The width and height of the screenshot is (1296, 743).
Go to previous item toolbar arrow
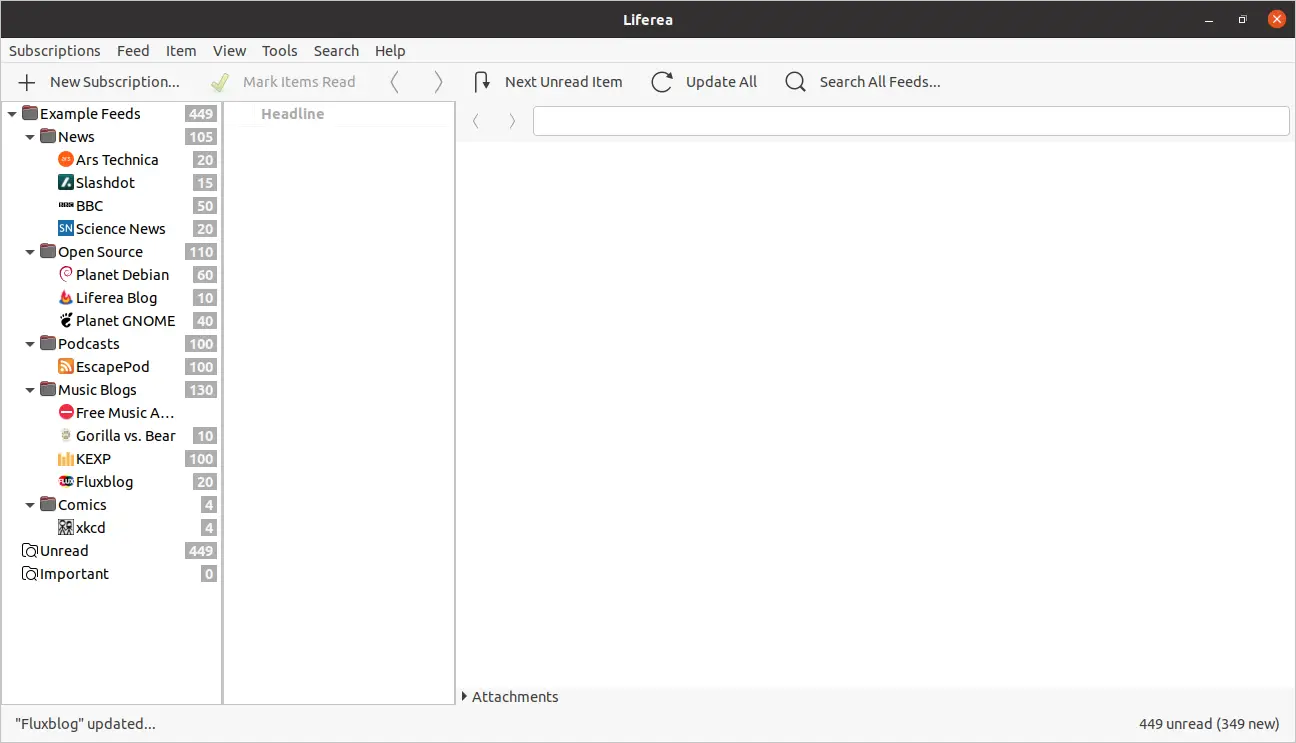pos(394,82)
